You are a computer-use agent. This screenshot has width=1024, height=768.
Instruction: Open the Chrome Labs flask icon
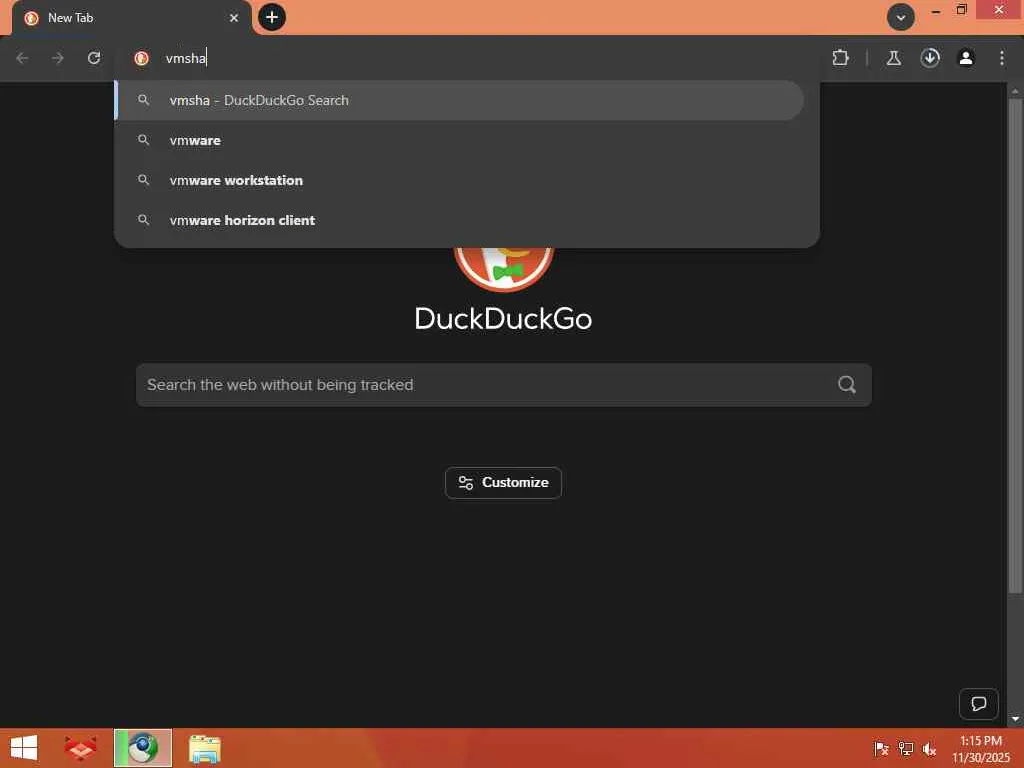[x=893, y=58]
